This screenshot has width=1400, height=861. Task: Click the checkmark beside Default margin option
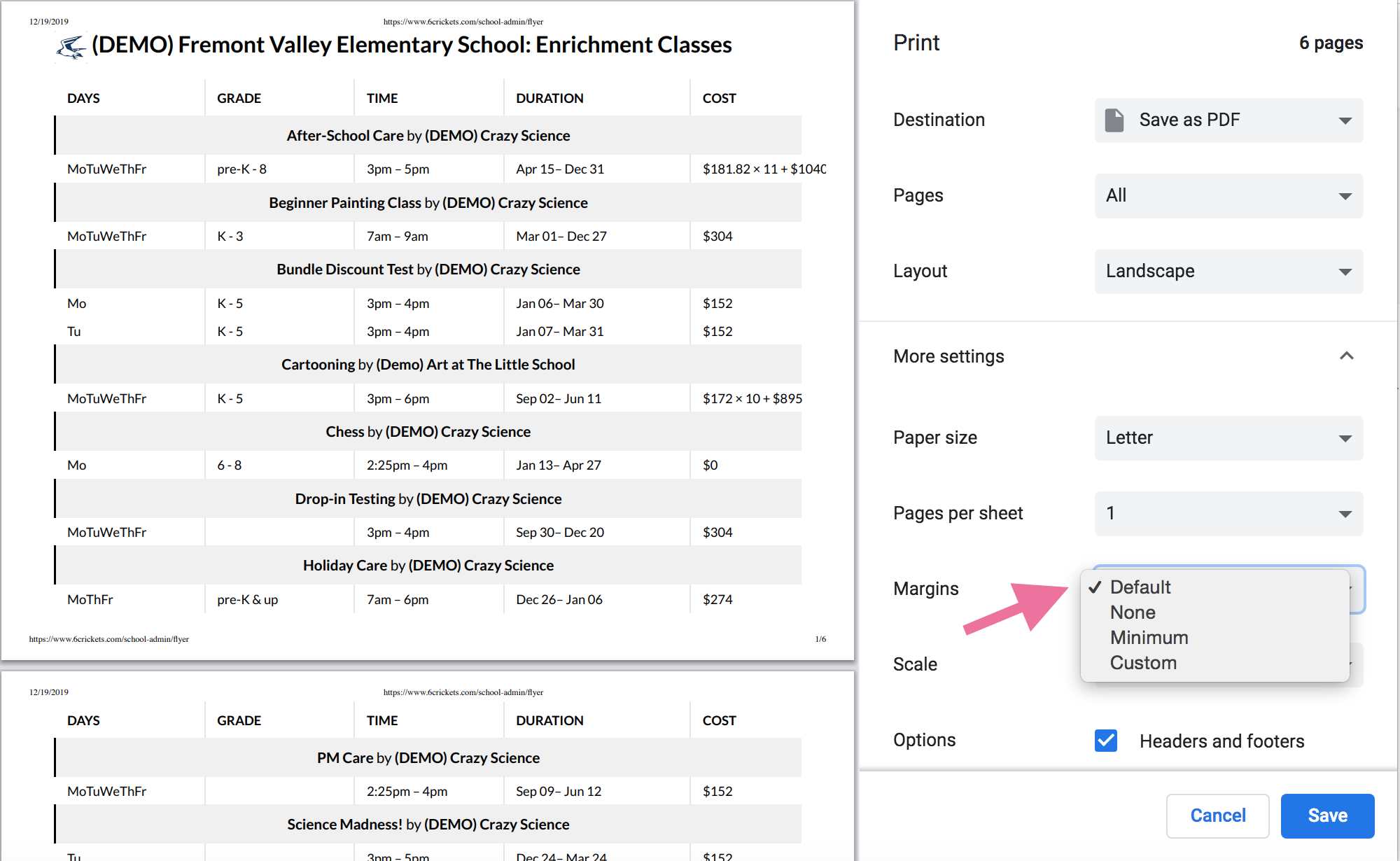(1095, 587)
